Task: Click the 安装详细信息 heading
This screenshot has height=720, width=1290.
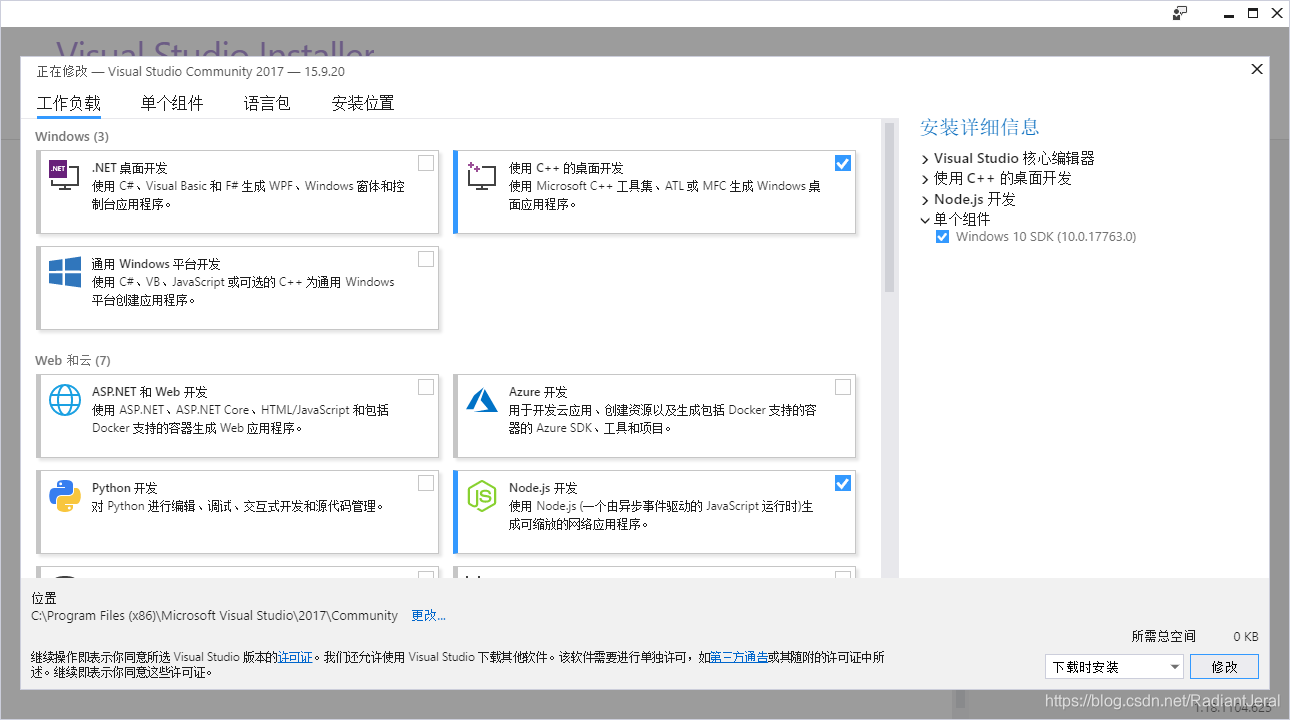Action: (x=980, y=128)
